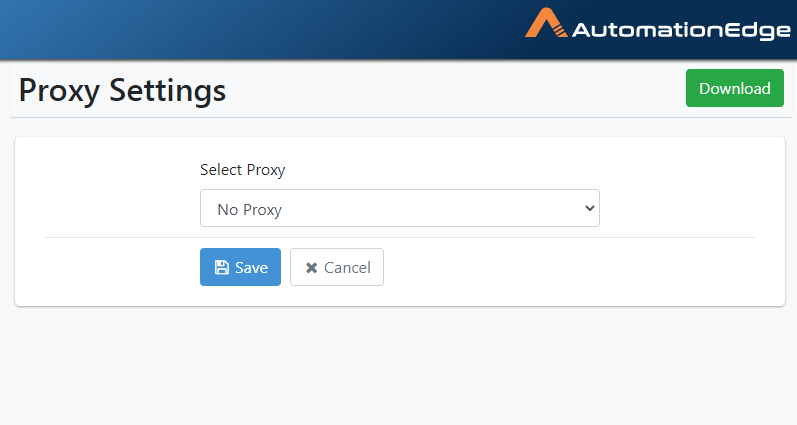Image resolution: width=797 pixels, height=425 pixels.
Task: Click blank page area below settings card
Action: click(x=398, y=366)
